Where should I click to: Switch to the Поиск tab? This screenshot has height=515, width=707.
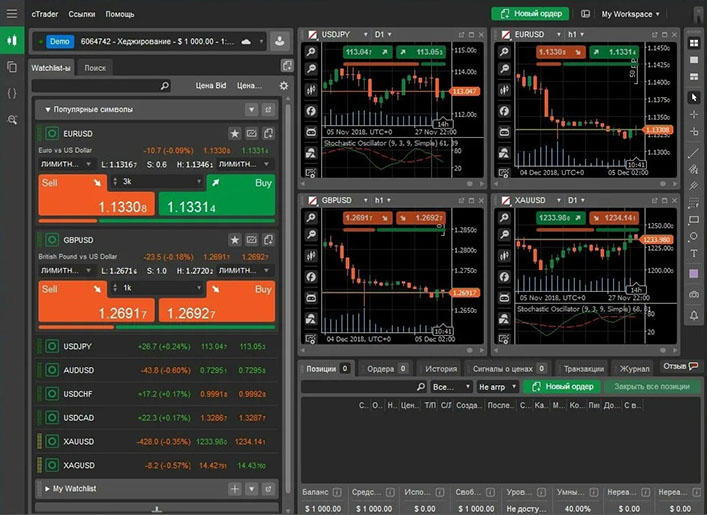pyautogui.click(x=95, y=68)
